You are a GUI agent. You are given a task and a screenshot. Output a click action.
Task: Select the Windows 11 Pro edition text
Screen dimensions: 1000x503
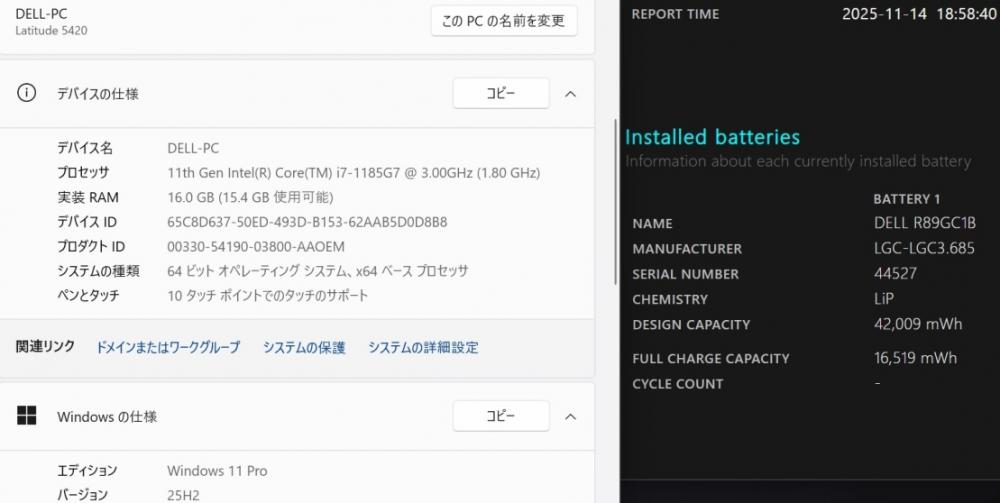coord(217,471)
